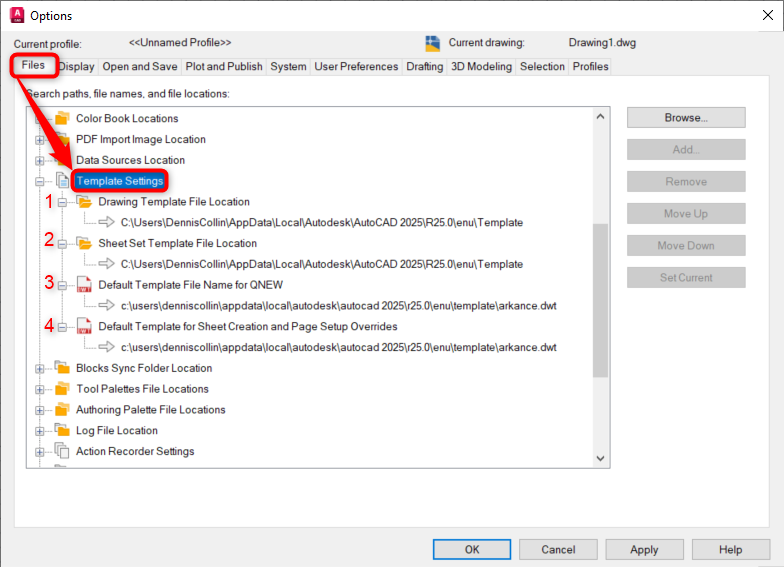Viewport: 784px width, 567px height.
Task: Open the User Preferences tab
Action: pos(356,66)
